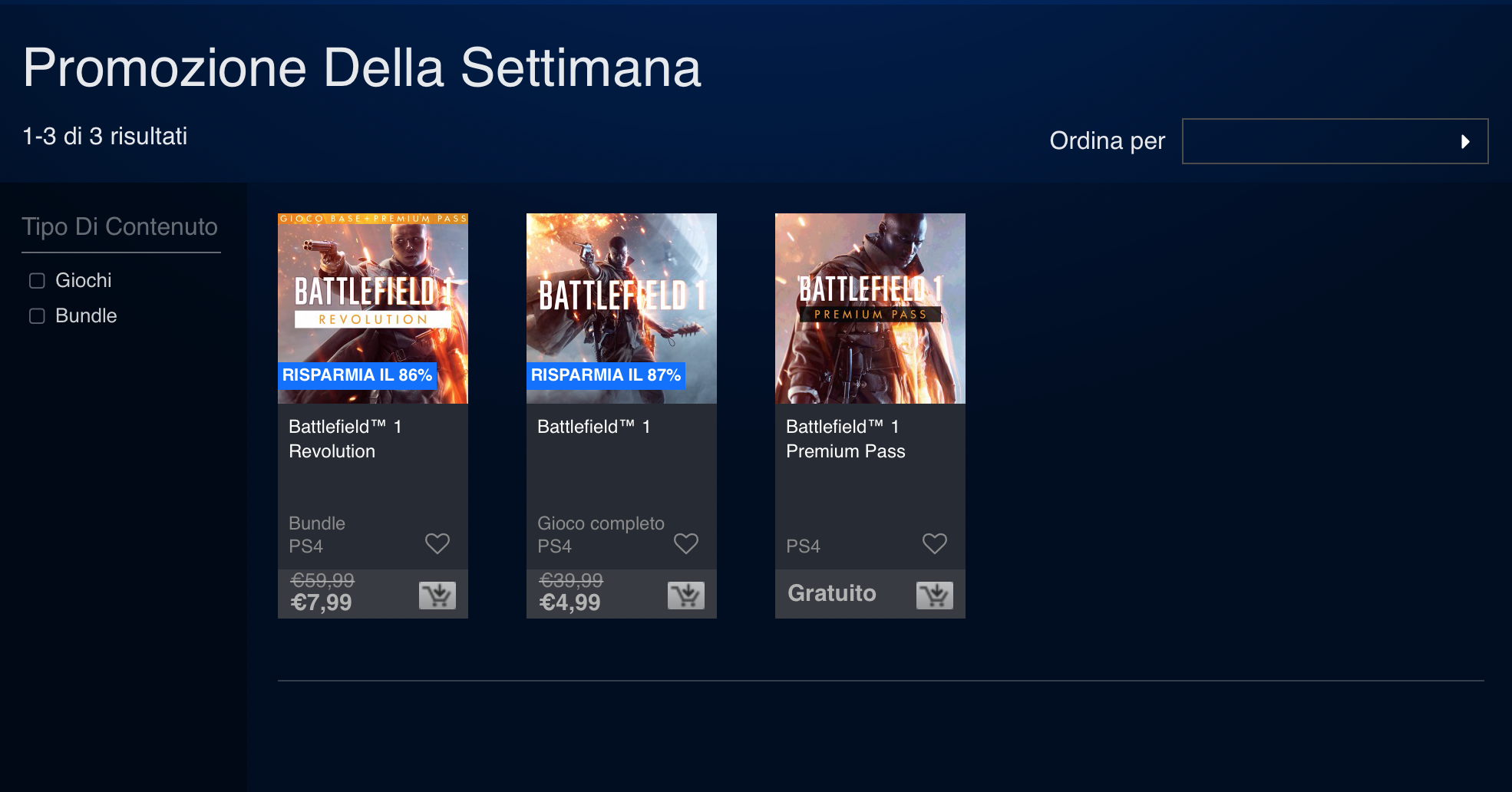The height and width of the screenshot is (792, 1512).
Task: Check the Giochi content filter
Action: click(x=37, y=281)
